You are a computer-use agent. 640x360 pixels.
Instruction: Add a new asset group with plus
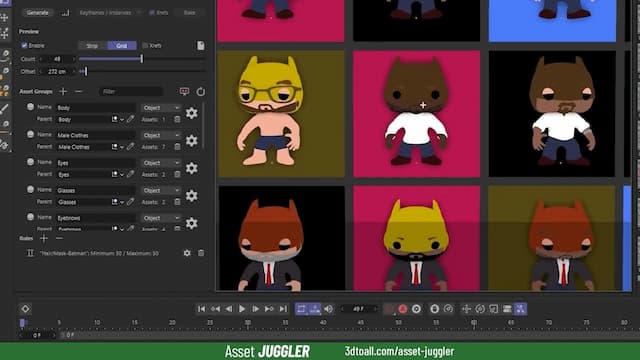pos(63,91)
